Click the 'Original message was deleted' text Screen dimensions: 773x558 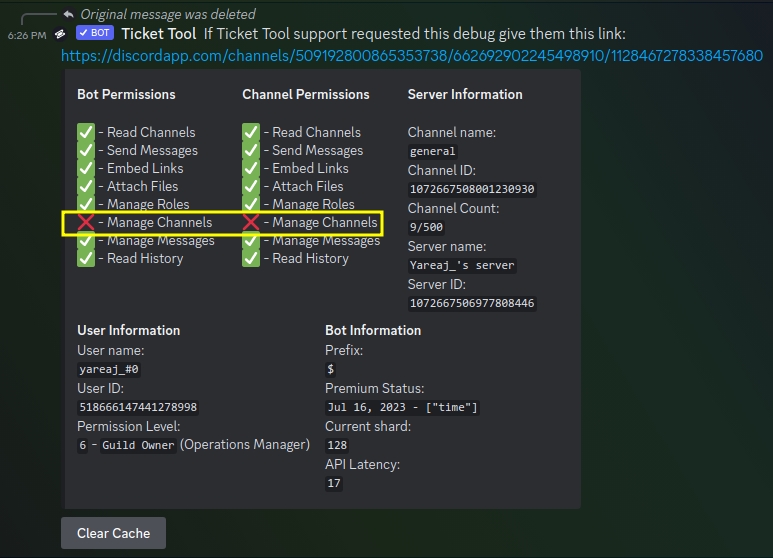167,14
